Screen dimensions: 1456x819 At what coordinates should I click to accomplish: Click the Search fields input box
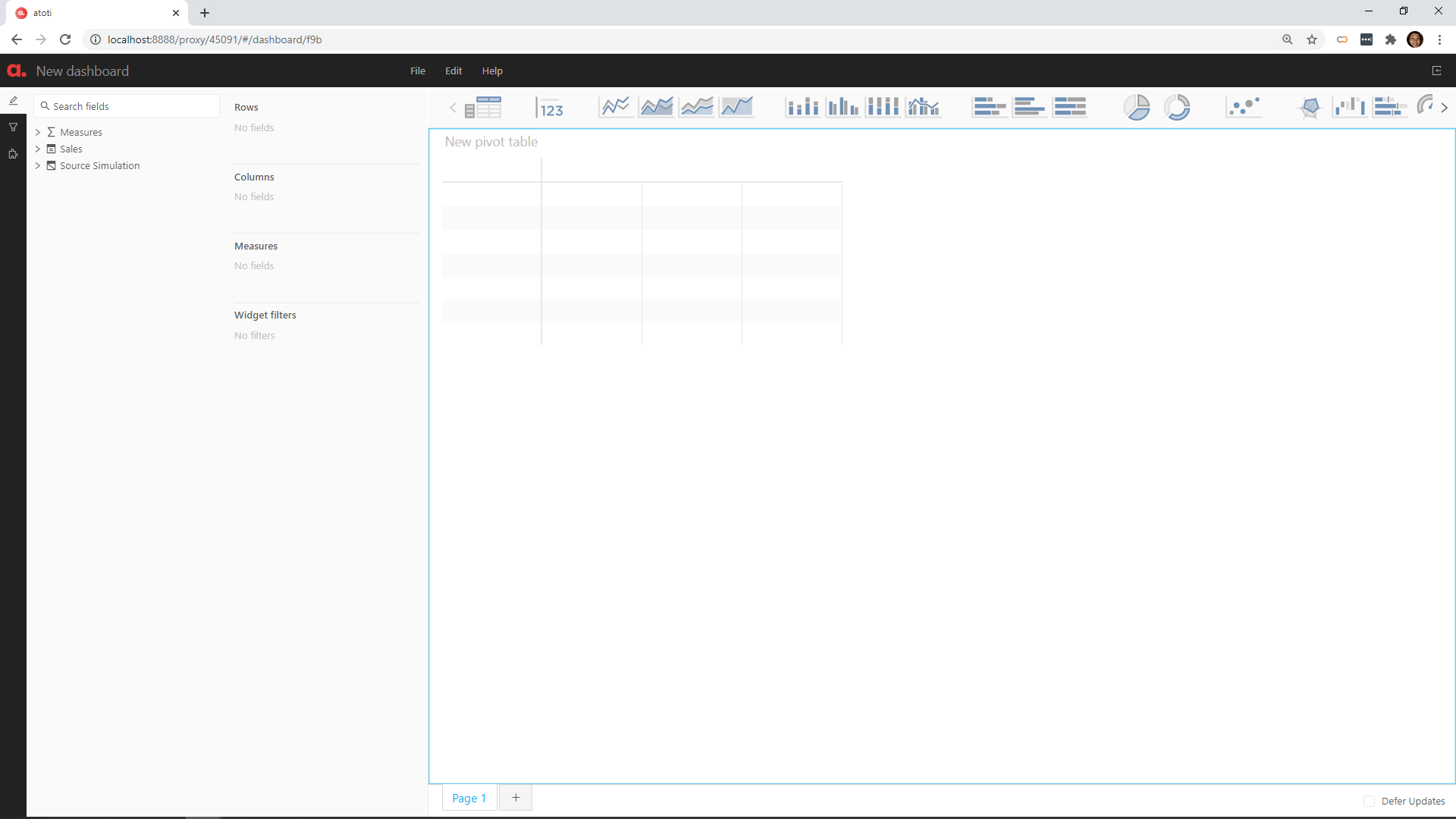click(126, 105)
